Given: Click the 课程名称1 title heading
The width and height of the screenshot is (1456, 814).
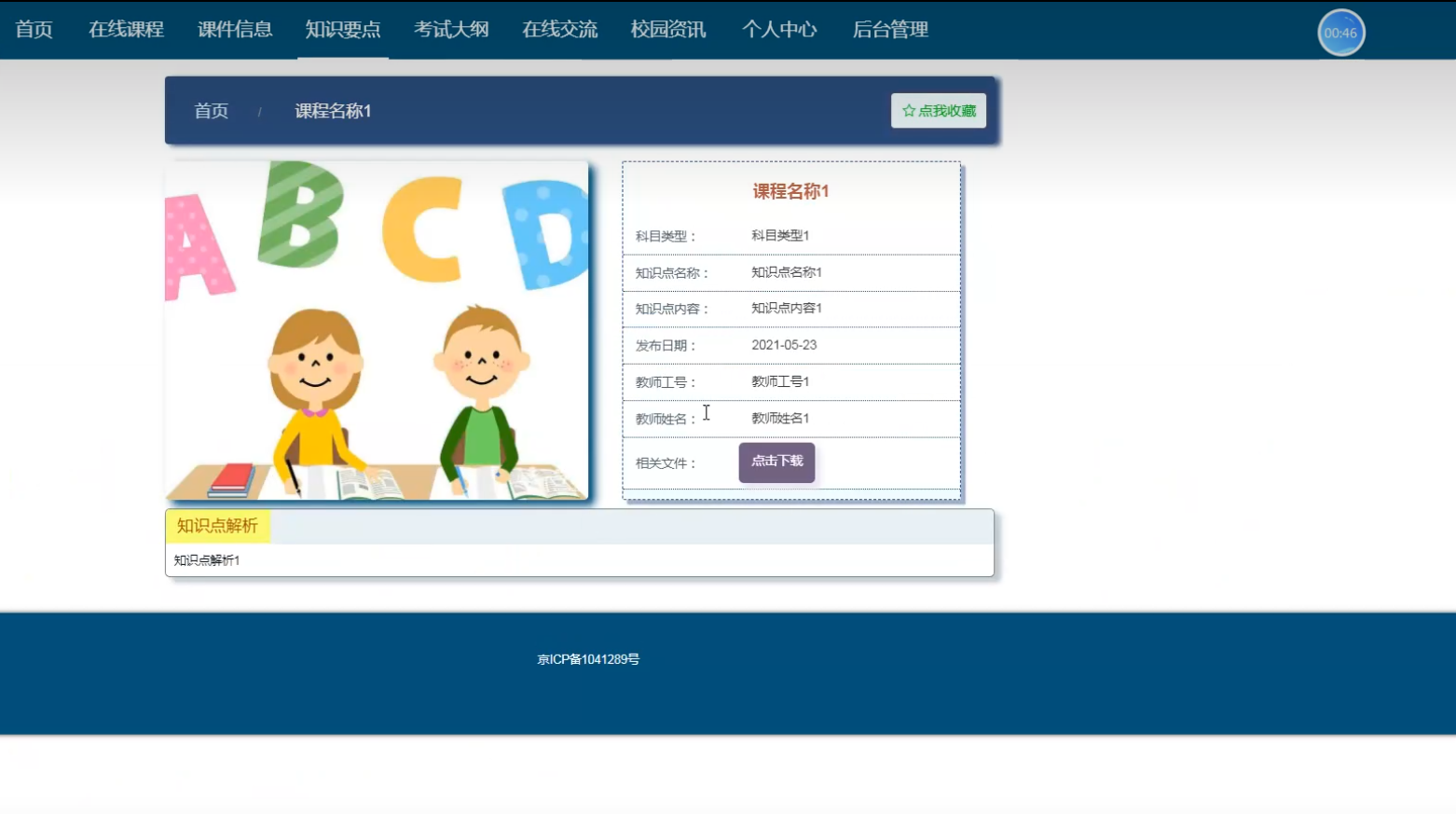Looking at the screenshot, I should (791, 190).
